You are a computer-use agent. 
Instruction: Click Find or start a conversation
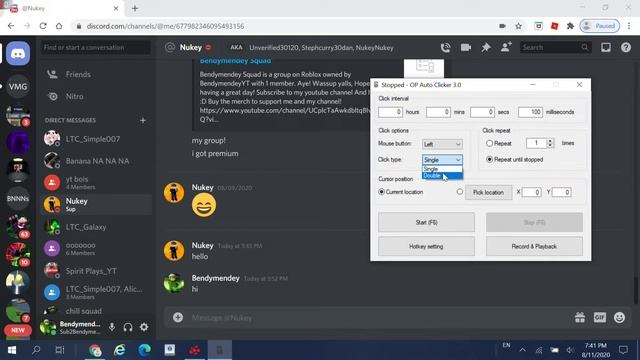pos(96,47)
